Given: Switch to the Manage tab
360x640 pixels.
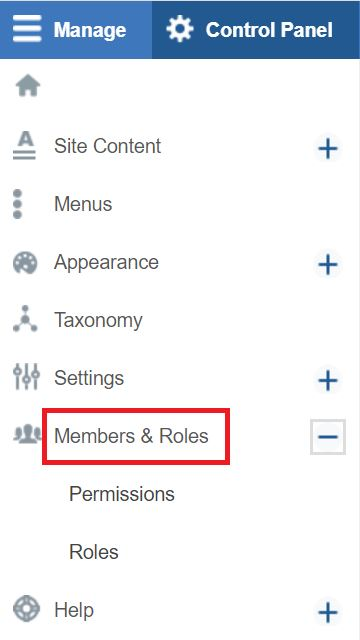Looking at the screenshot, I should tap(76, 29).
